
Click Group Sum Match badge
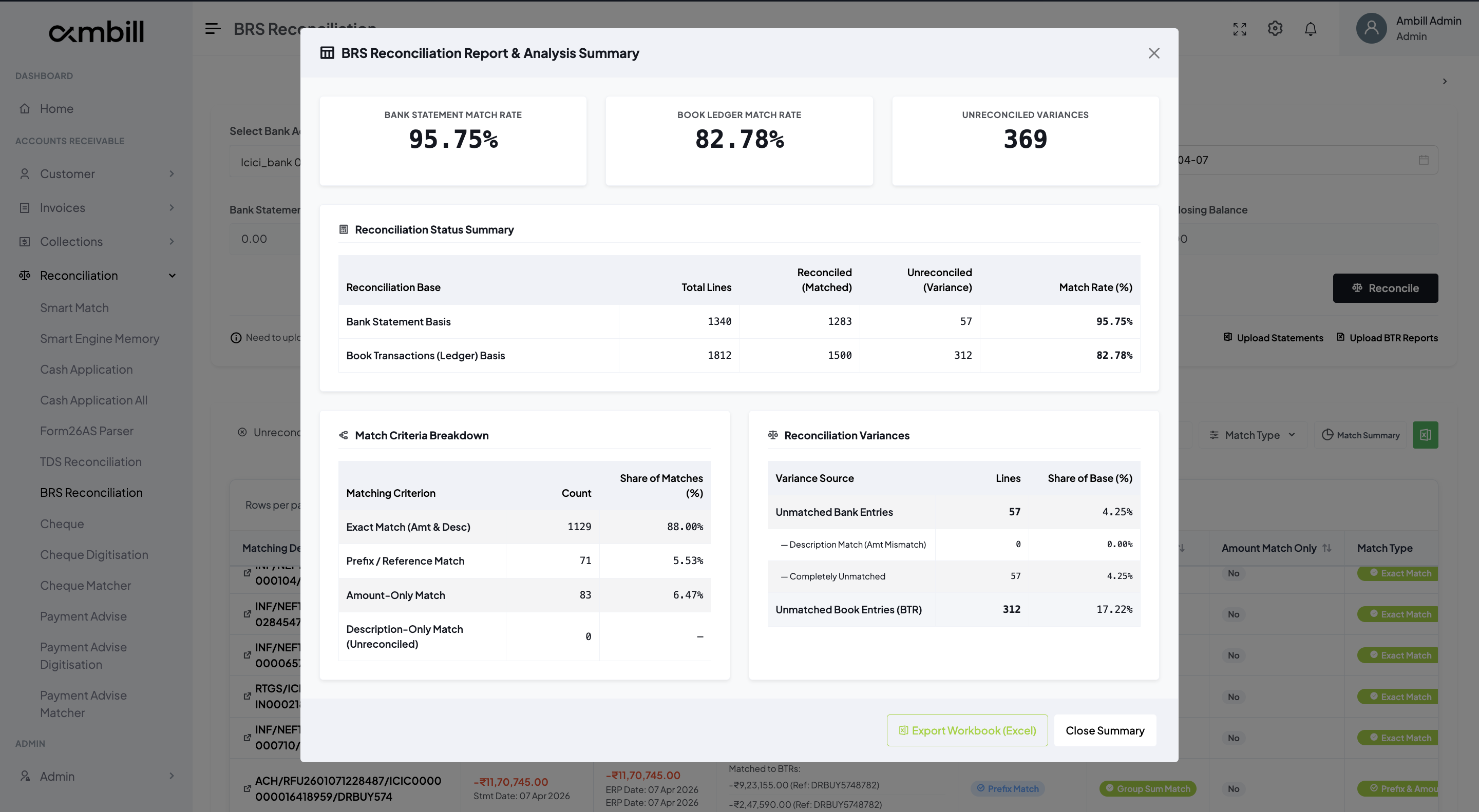(1147, 788)
